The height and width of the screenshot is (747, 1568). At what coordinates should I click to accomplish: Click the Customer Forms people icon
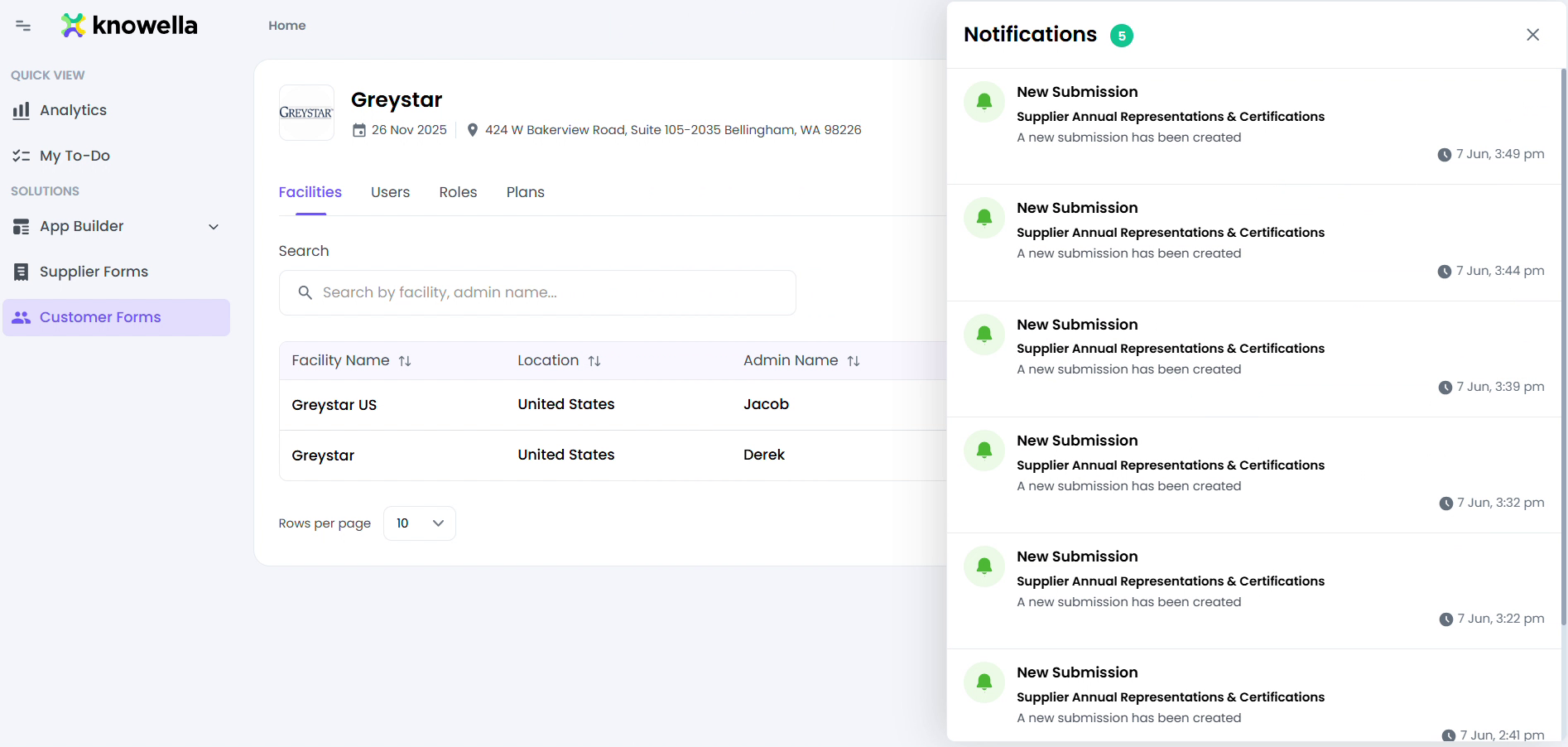(x=22, y=317)
